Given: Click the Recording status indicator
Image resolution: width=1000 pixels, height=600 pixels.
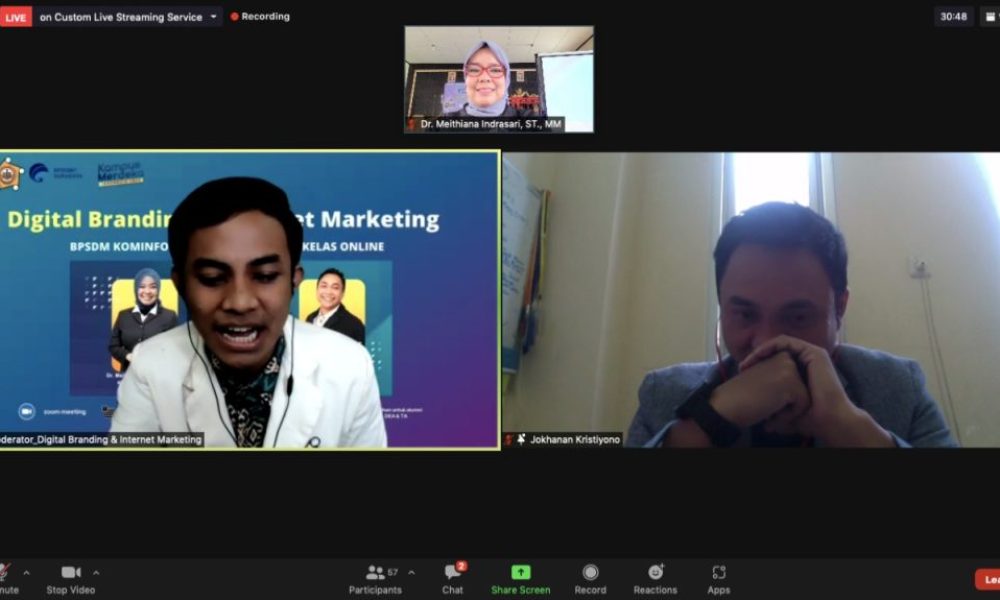Looking at the screenshot, I should 260,17.
